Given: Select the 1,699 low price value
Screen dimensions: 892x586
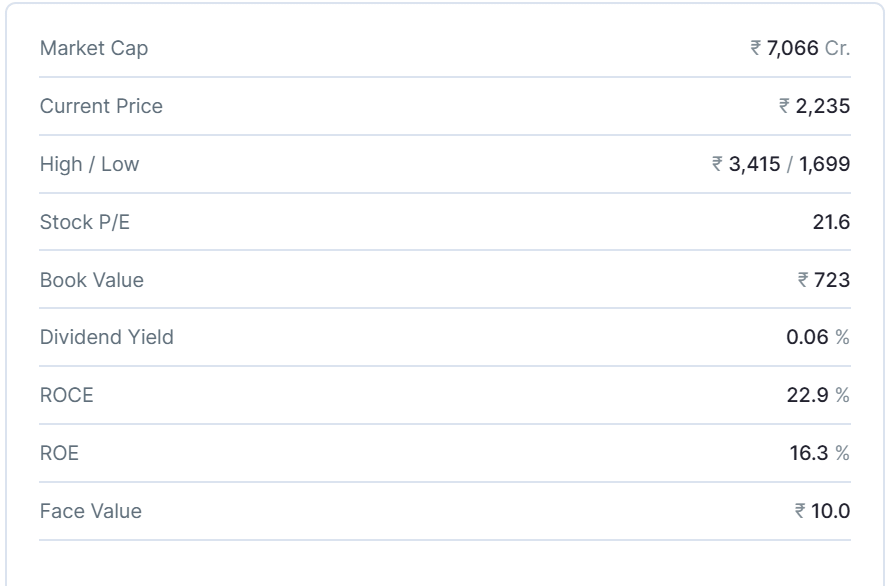Looking at the screenshot, I should click(x=824, y=164).
